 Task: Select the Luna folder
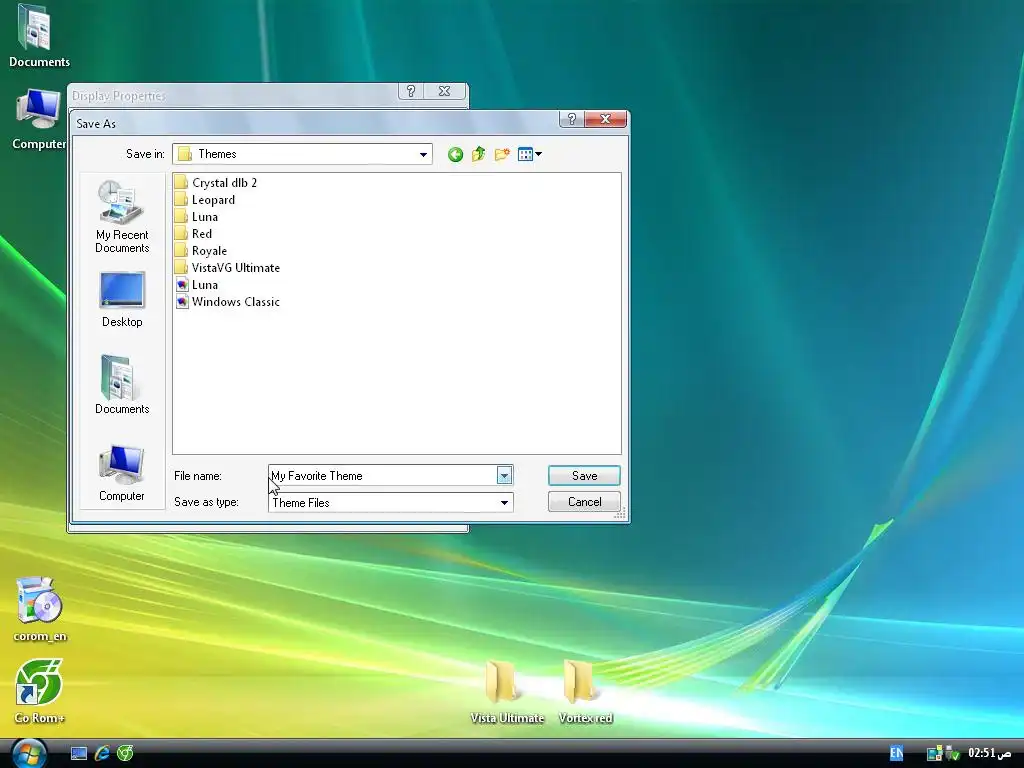(197, 217)
